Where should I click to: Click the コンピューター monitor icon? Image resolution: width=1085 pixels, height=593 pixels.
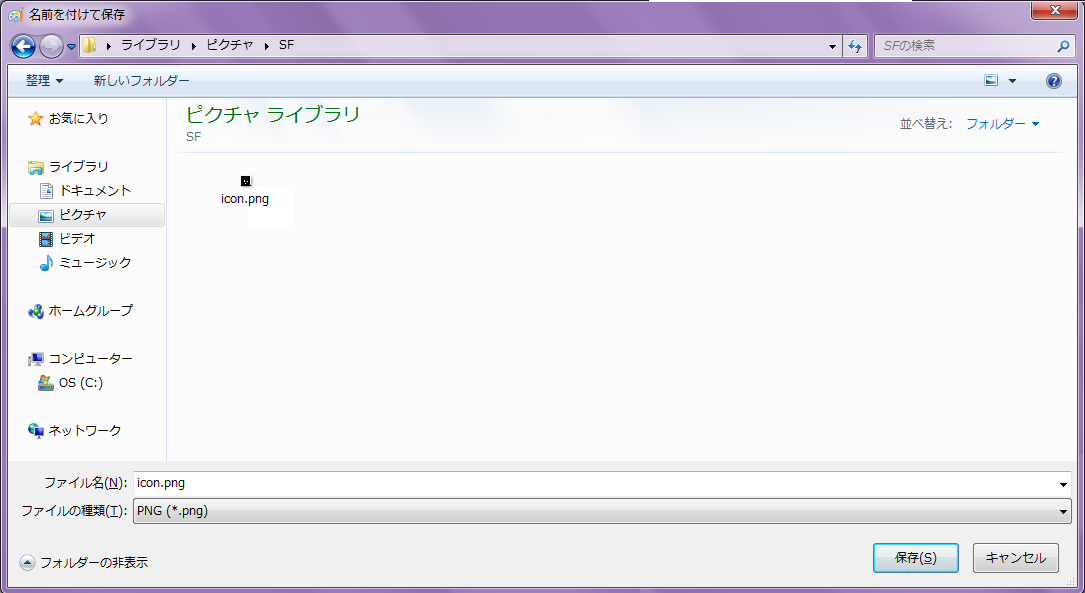coord(35,359)
